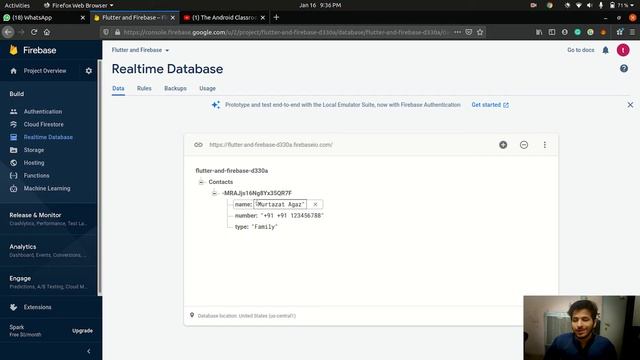640x360 pixels.
Task: Open Cloud Firestore section
Action: [x=43, y=124]
